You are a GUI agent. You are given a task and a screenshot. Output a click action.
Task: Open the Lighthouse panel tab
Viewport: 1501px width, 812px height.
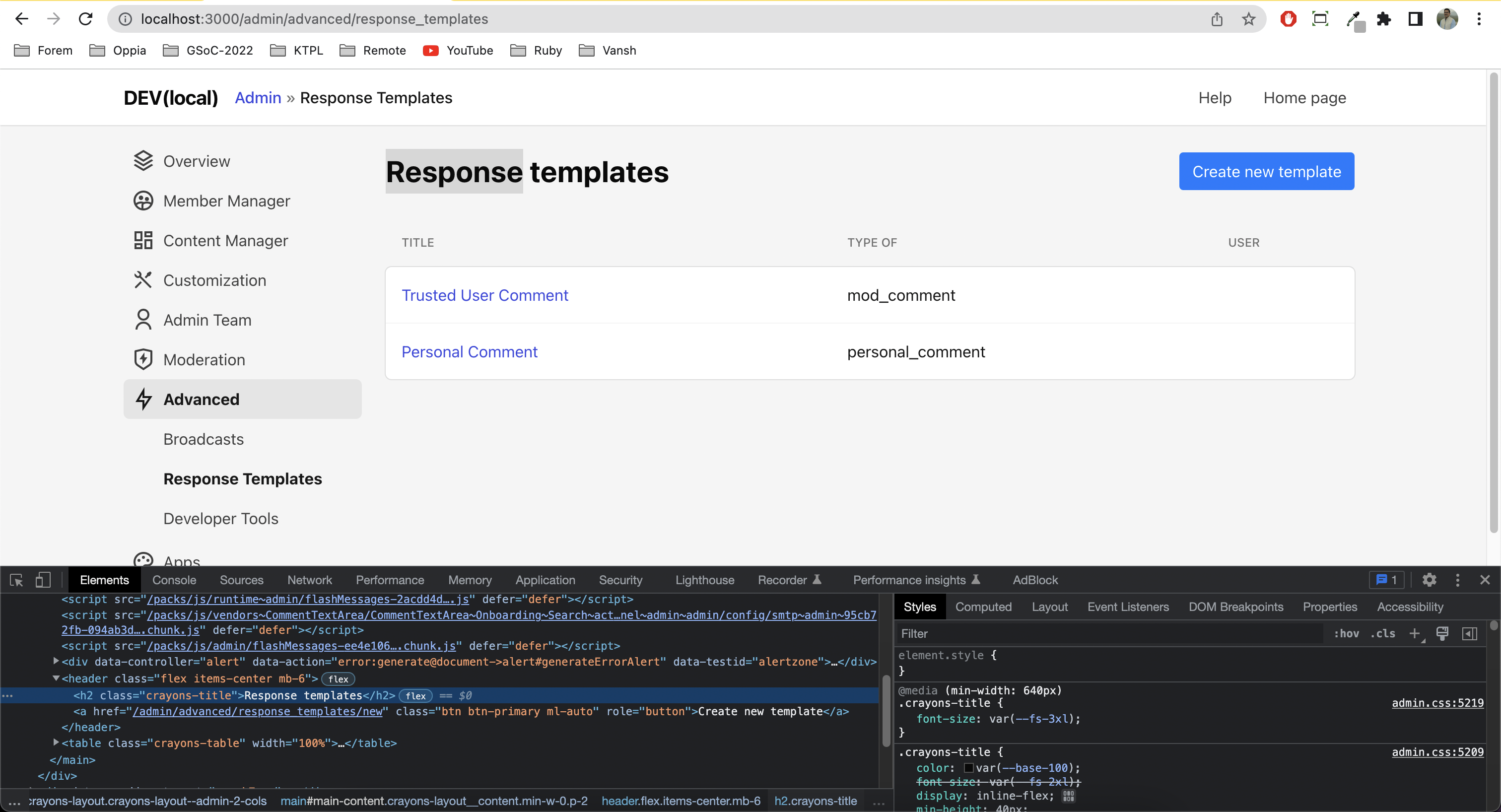click(x=705, y=580)
